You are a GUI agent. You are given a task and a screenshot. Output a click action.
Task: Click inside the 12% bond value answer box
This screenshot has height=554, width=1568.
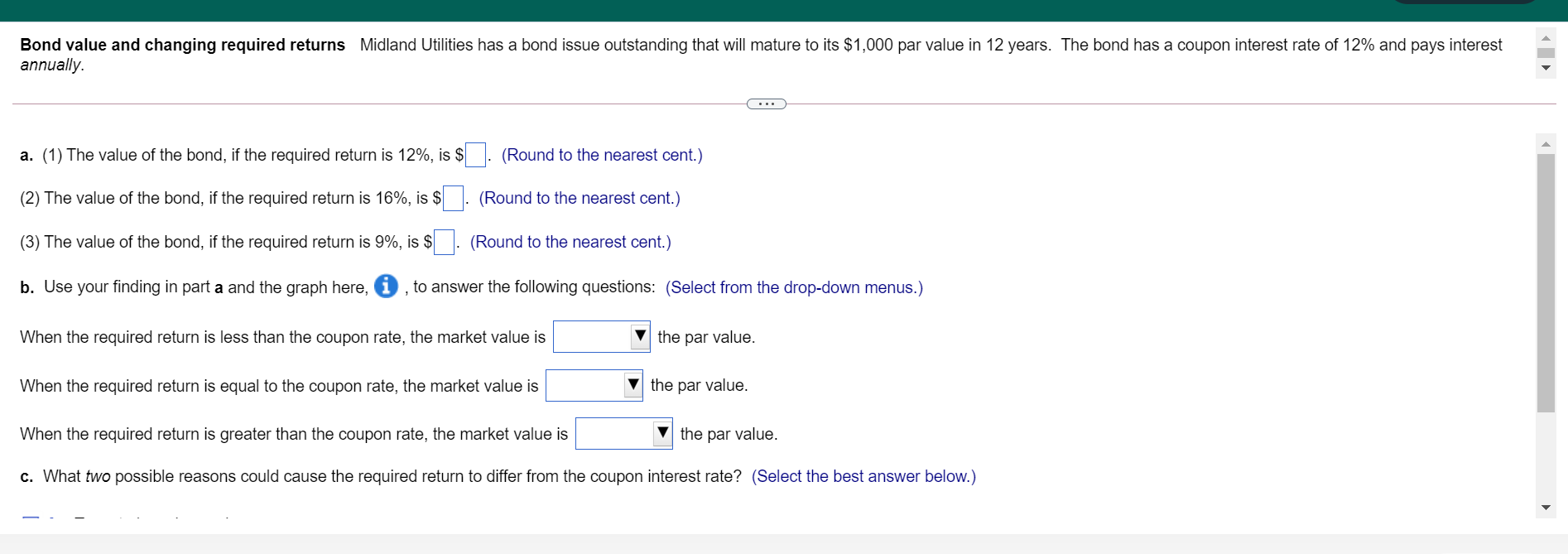pos(474,155)
